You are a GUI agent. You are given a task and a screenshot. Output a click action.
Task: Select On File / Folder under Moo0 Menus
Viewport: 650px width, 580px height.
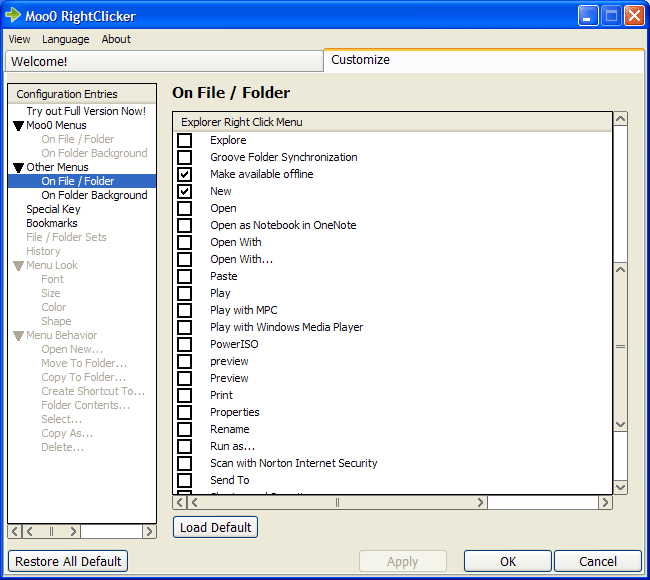tap(78, 139)
